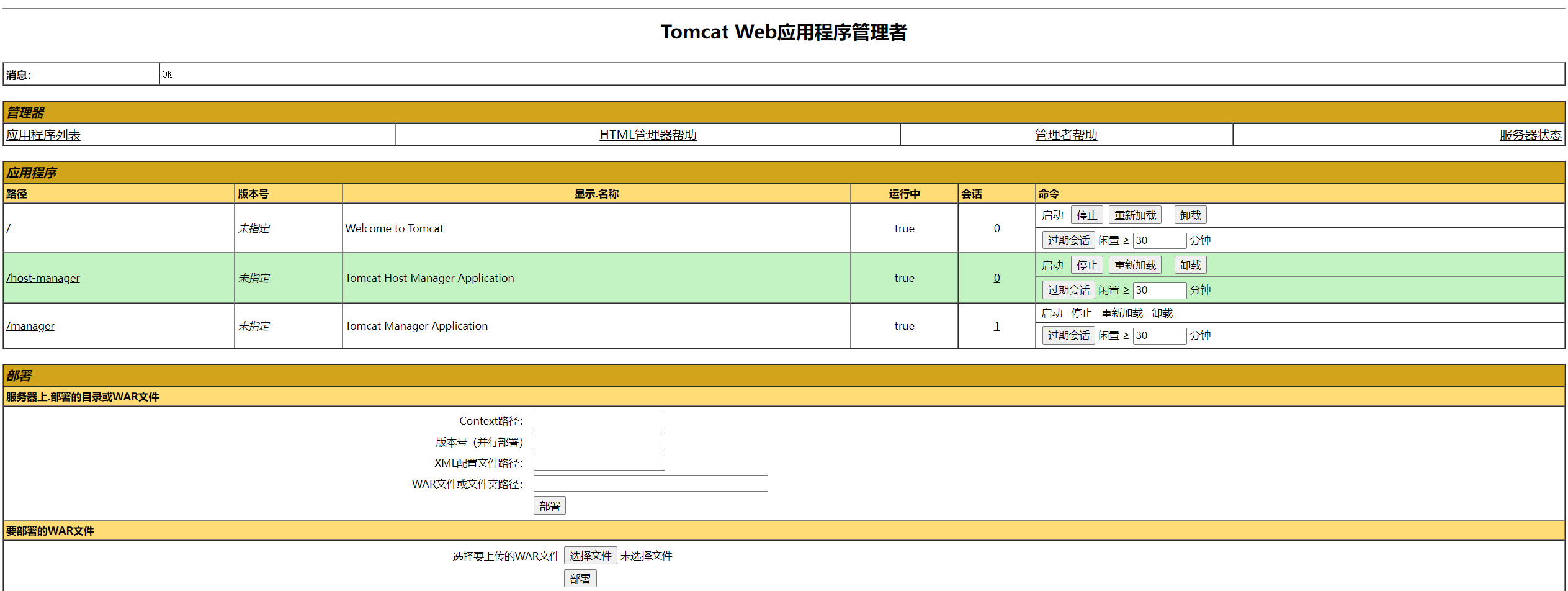Click 过期会话 button in root application row
This screenshot has width=1568, height=591.
1068,240
